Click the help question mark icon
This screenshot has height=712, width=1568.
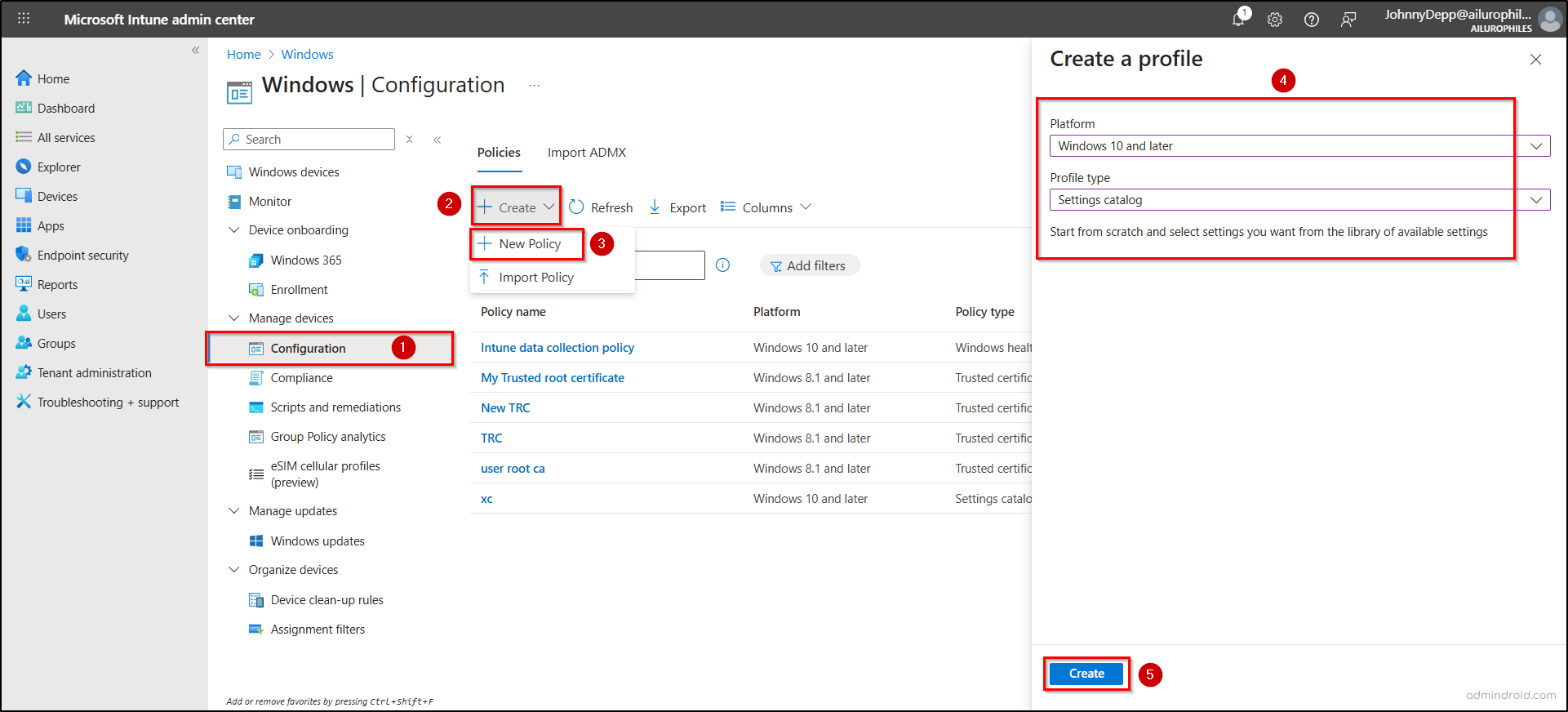pos(1312,20)
